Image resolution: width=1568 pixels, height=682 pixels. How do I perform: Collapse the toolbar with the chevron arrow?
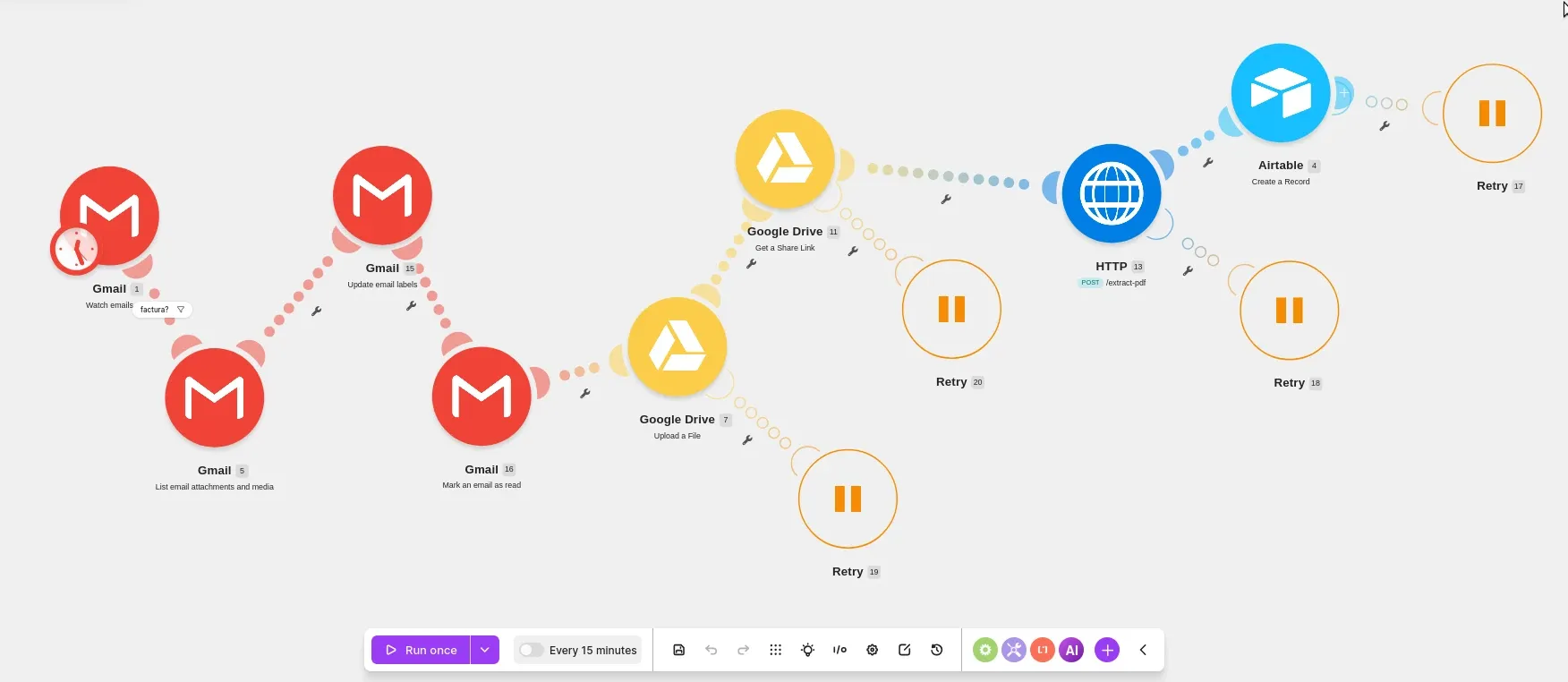(x=1143, y=650)
